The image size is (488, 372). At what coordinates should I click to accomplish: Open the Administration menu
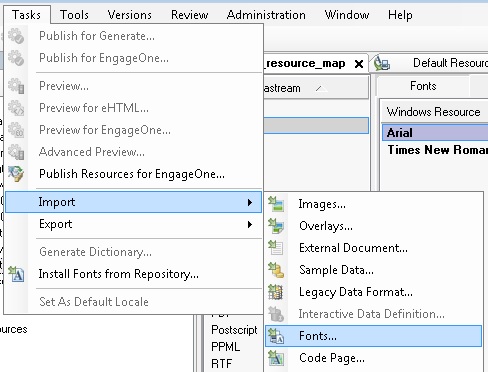(x=266, y=15)
